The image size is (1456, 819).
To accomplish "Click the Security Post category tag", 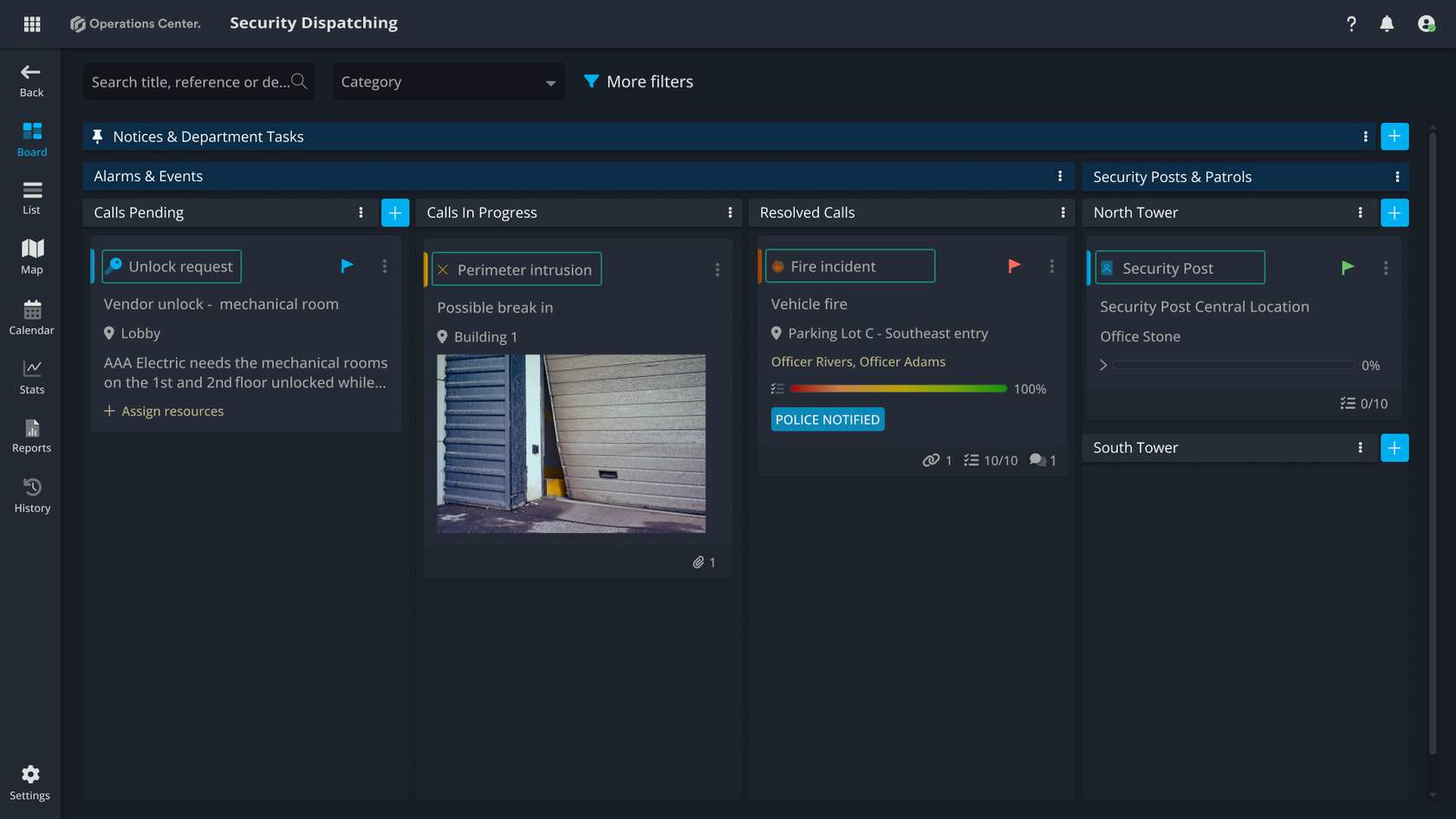I will (1180, 268).
